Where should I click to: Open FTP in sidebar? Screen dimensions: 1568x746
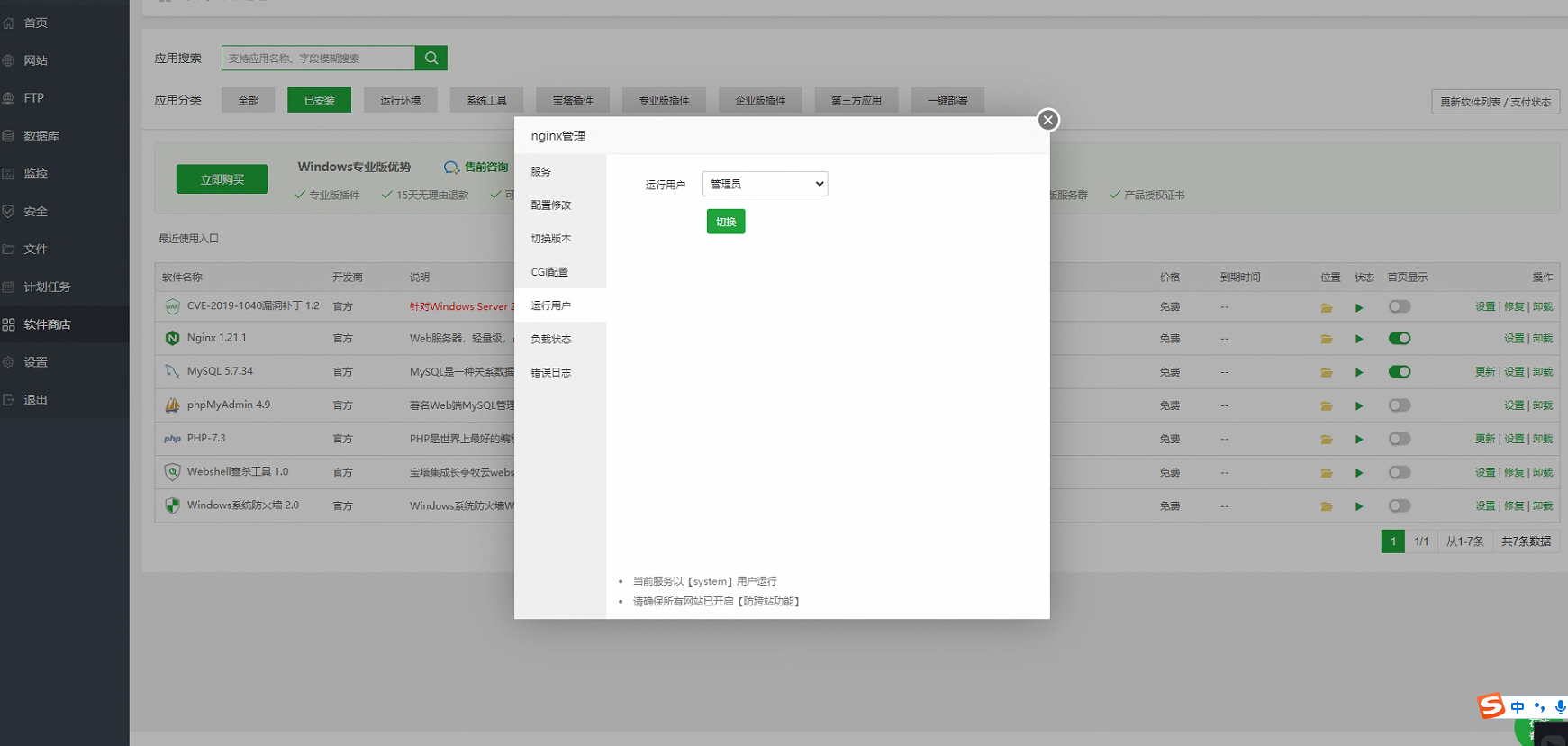65,98
